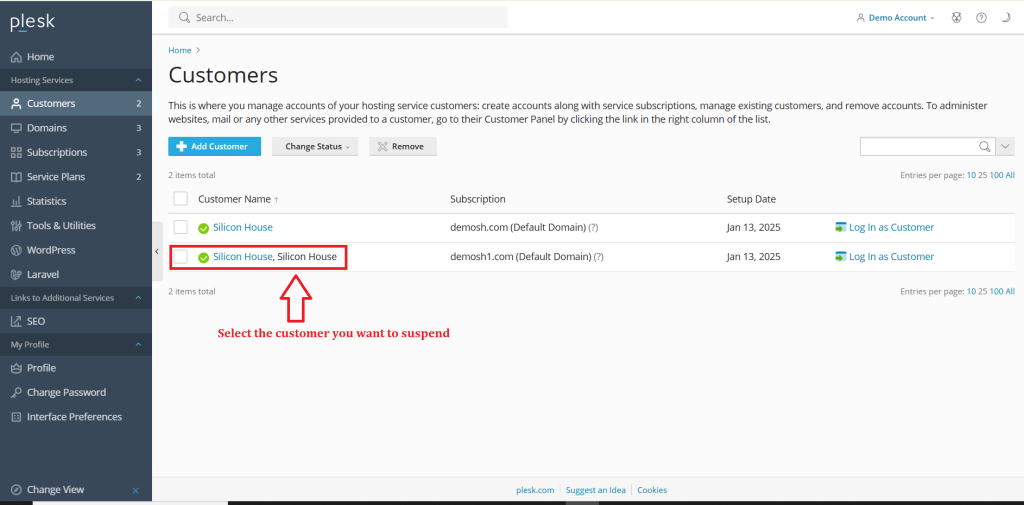
Task: Set bottom entries per page to 100
Action: (x=996, y=291)
